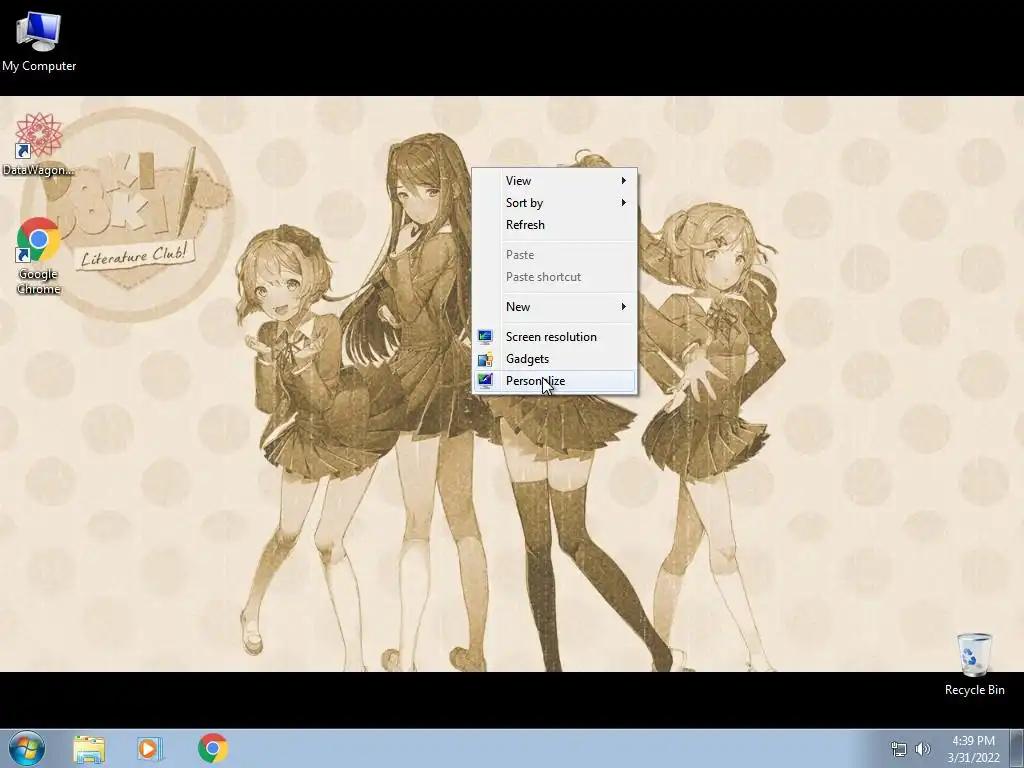The image size is (1024, 768).
Task: Click the Screen resolution monitor icon
Action: [x=485, y=337]
